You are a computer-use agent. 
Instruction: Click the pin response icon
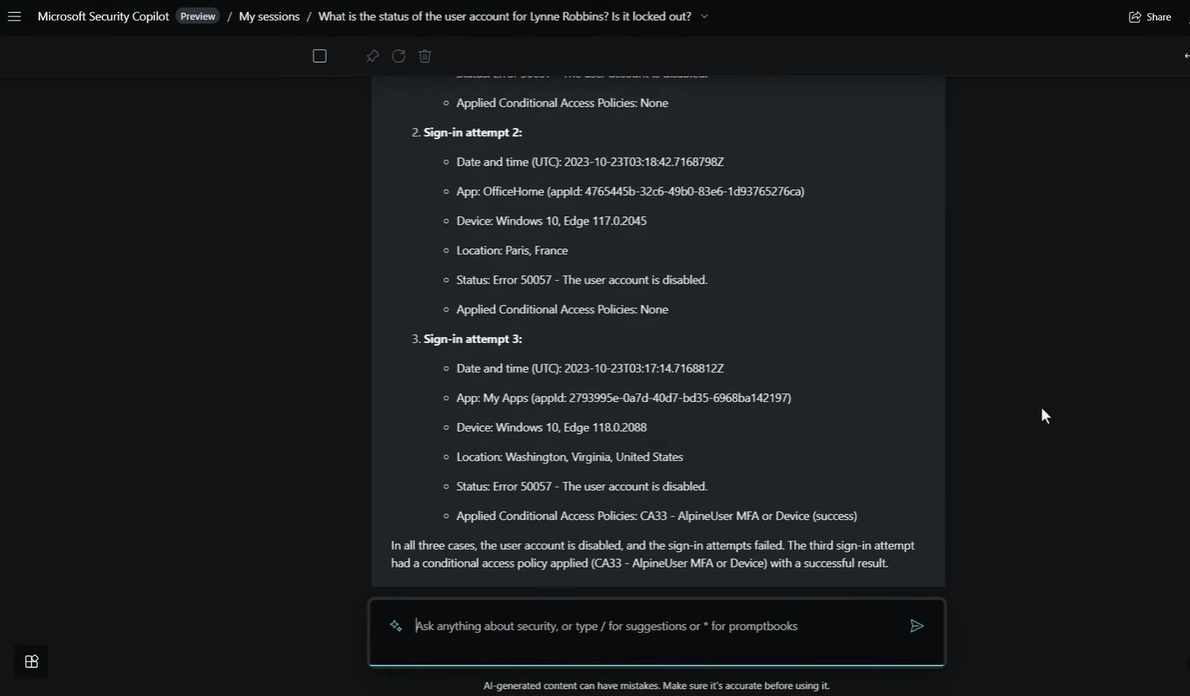pos(372,56)
